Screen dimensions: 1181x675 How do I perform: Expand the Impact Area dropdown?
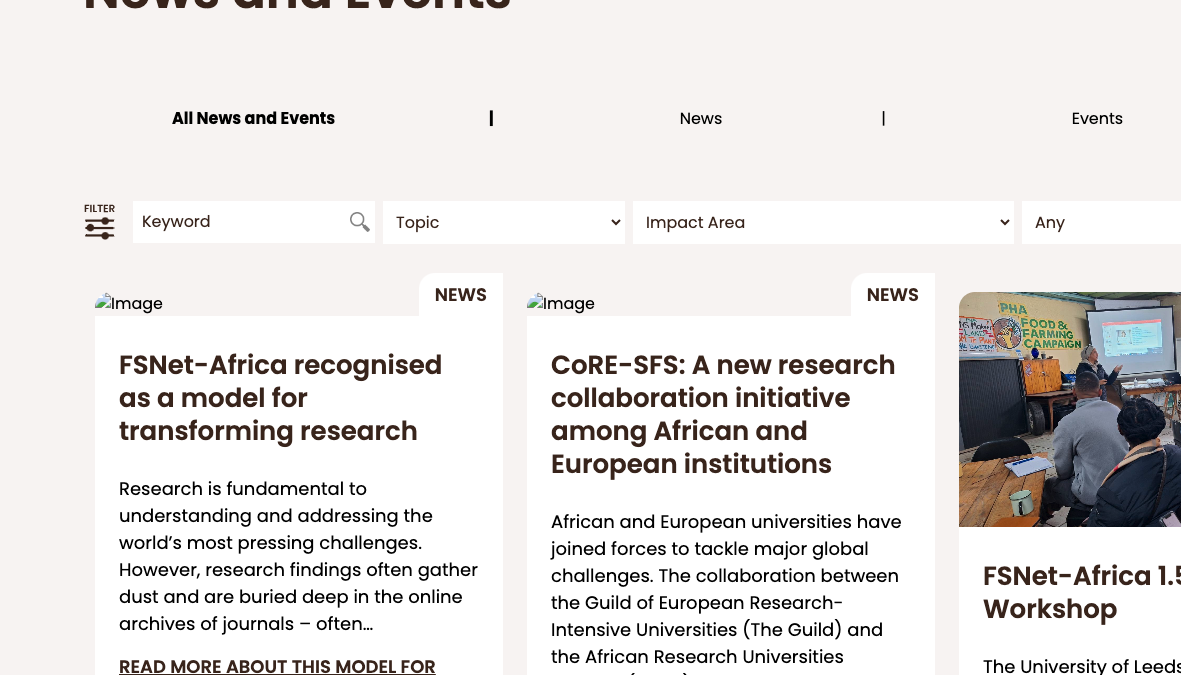pyautogui.click(x=823, y=222)
